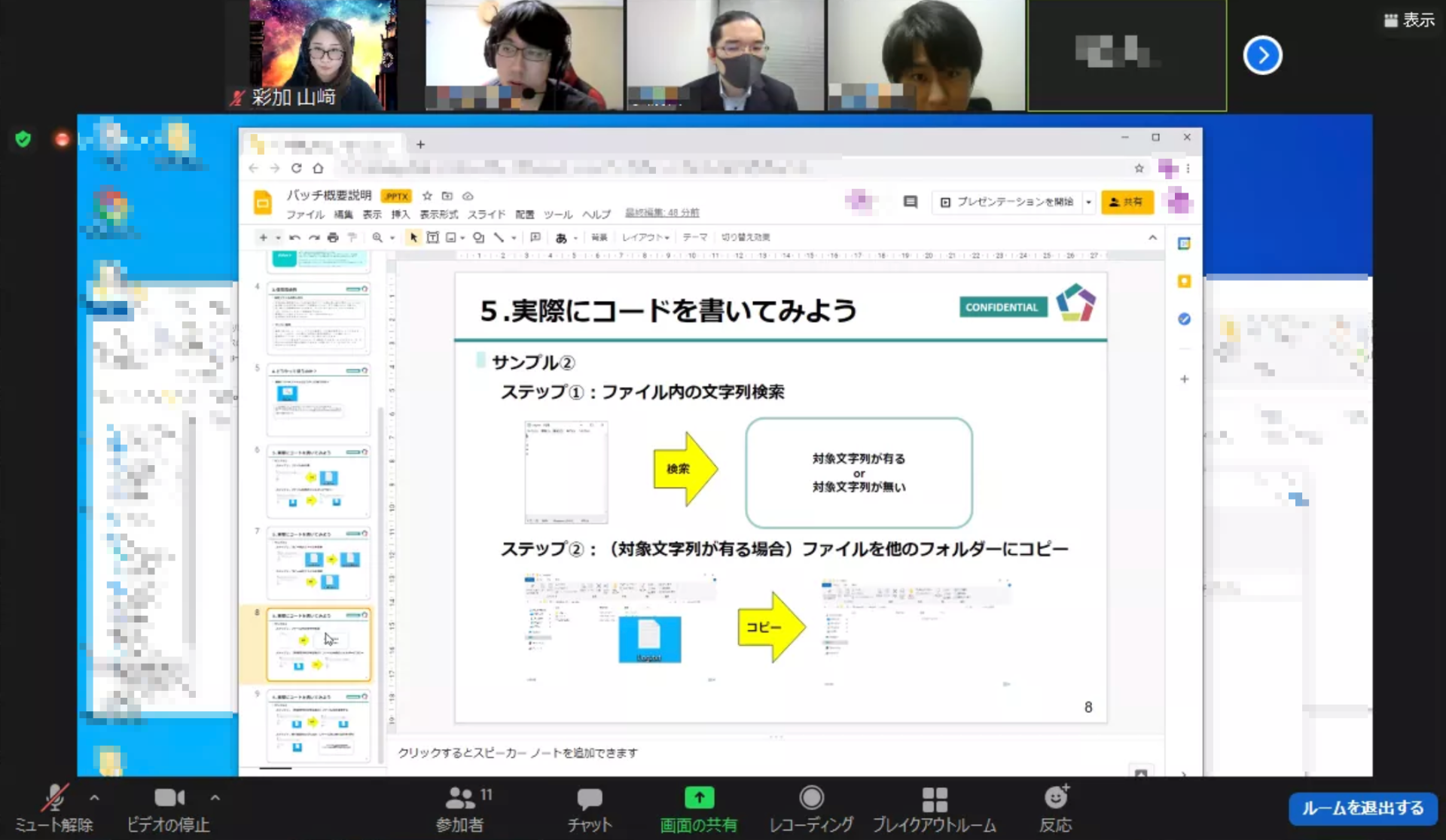The width and height of the screenshot is (1446, 840).
Task: Stop video with ビデオの停止
Action: pos(168,808)
